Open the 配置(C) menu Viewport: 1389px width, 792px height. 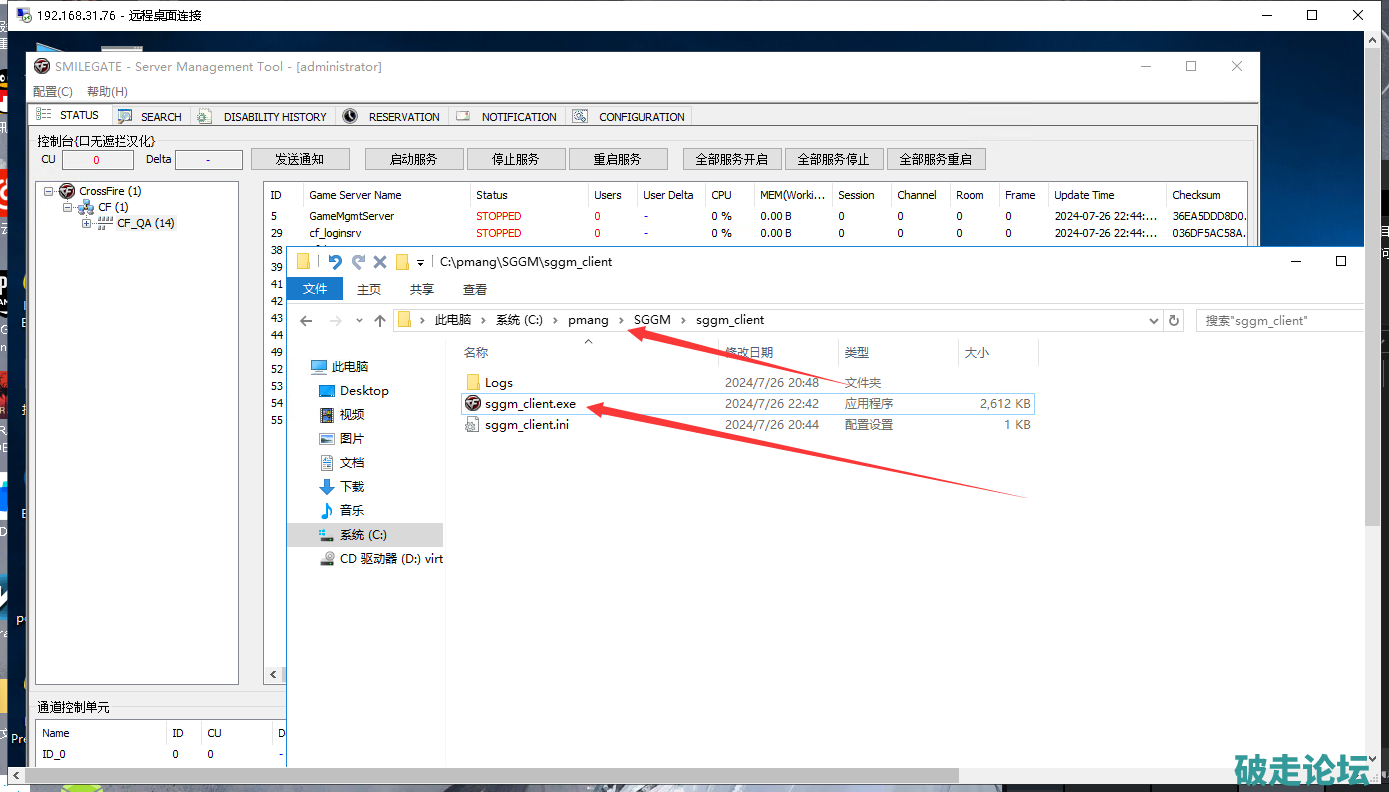(x=53, y=92)
